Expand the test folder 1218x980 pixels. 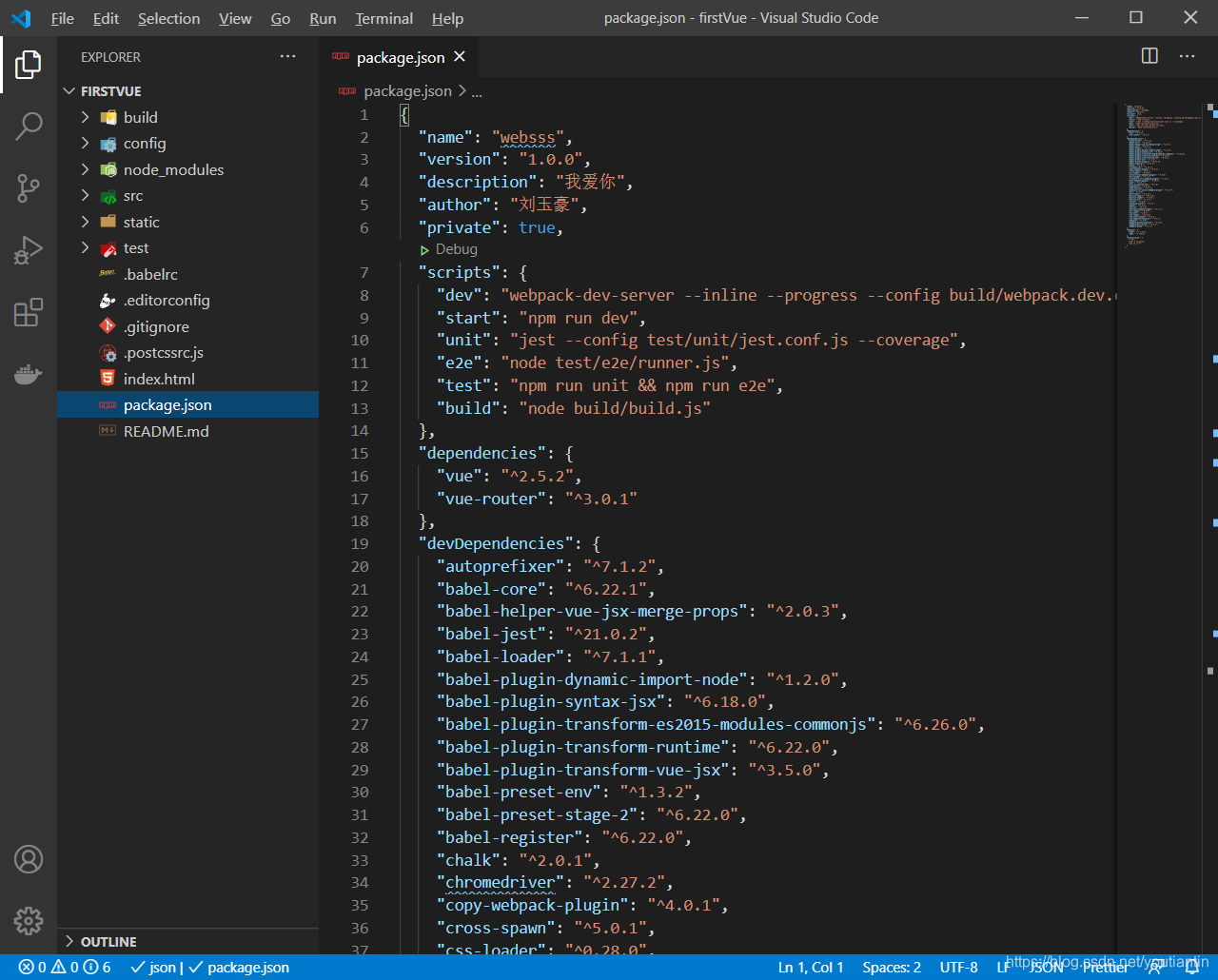coord(187,247)
